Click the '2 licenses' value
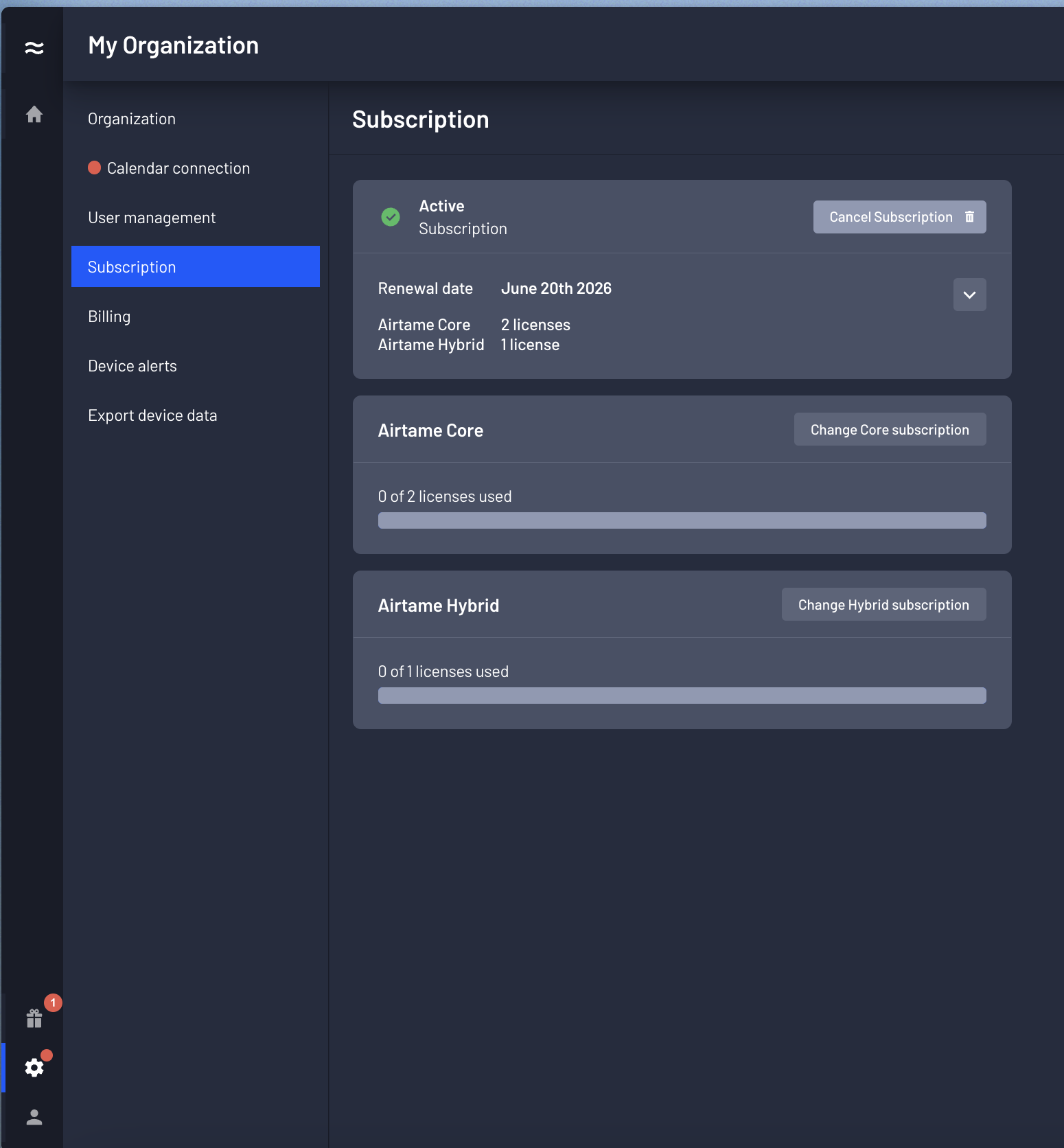 (x=535, y=325)
